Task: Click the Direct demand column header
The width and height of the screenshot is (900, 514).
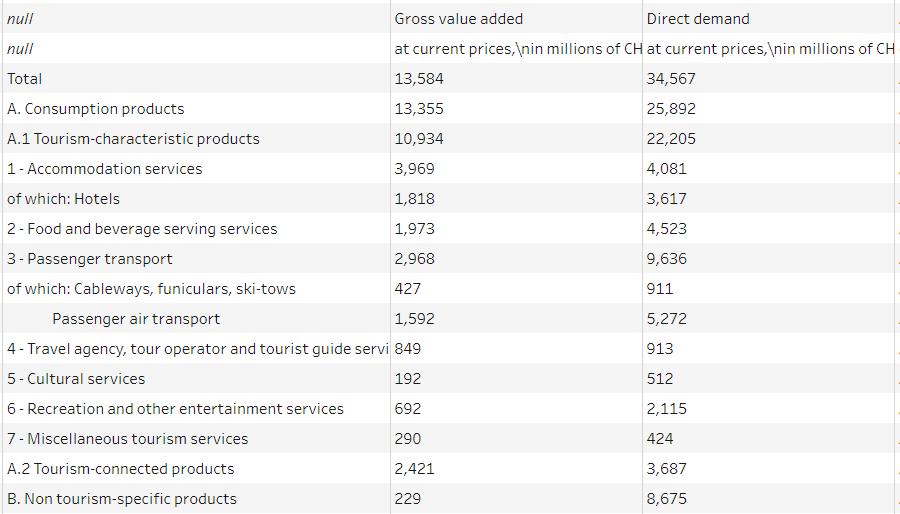Action: click(x=698, y=19)
